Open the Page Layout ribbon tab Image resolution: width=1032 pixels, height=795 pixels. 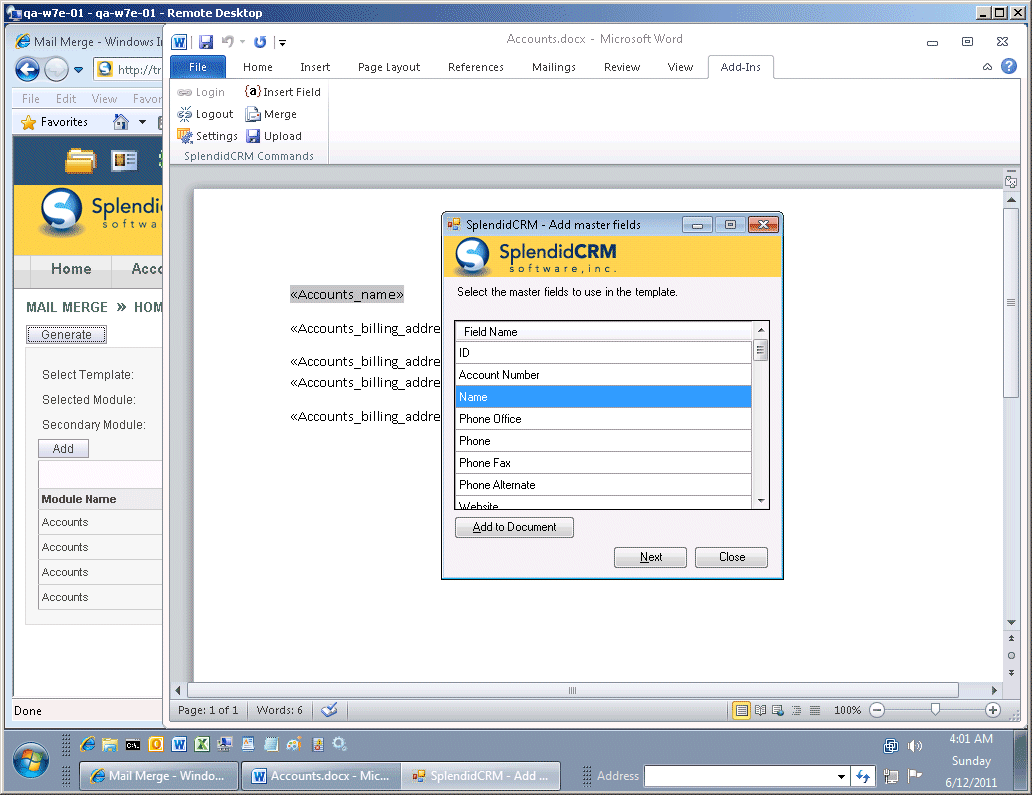389,67
